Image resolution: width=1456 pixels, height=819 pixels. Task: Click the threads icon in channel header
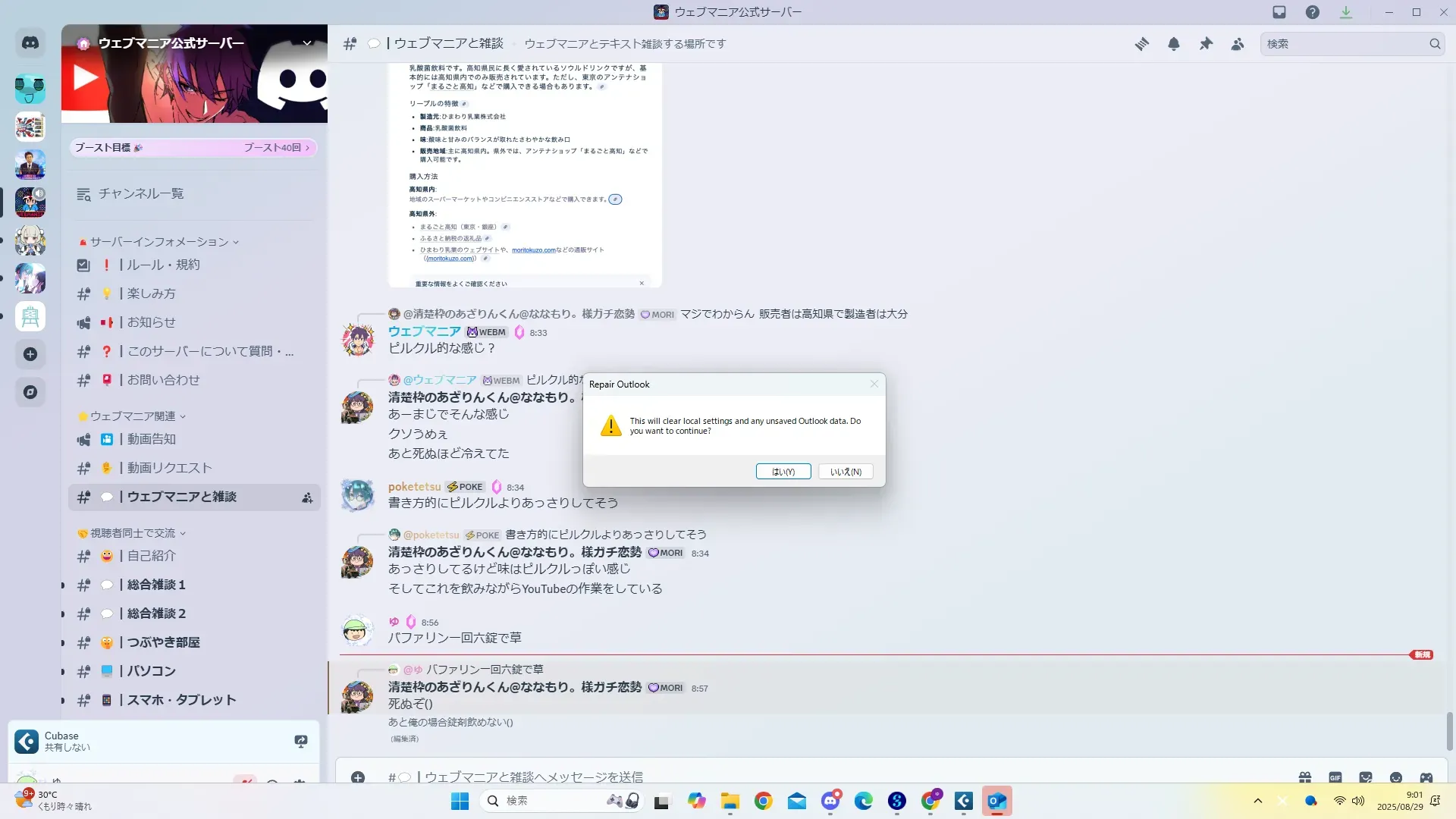(1141, 44)
